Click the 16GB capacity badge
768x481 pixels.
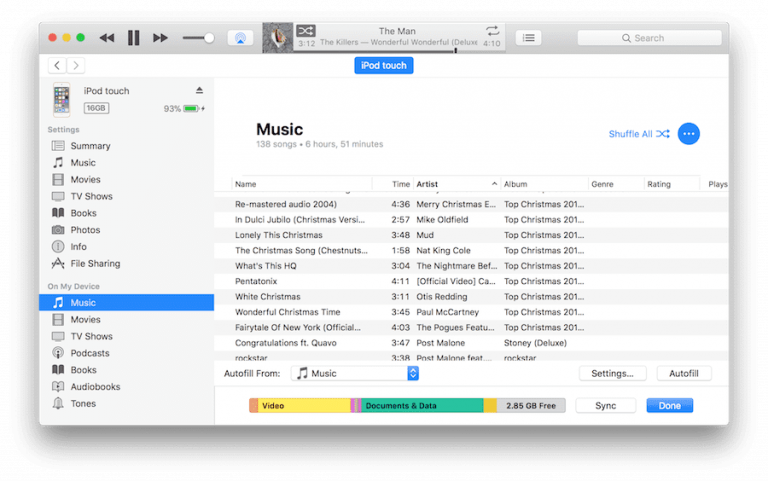pyautogui.click(x=96, y=108)
